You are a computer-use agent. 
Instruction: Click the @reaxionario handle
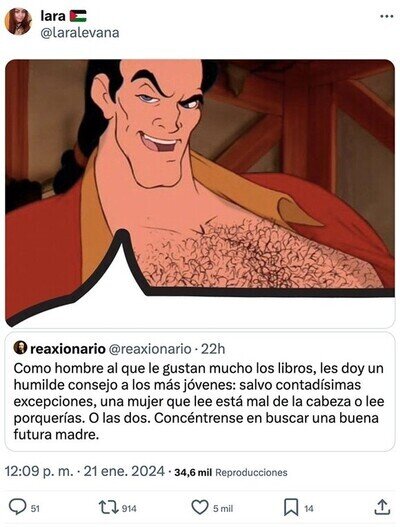pyautogui.click(x=151, y=349)
